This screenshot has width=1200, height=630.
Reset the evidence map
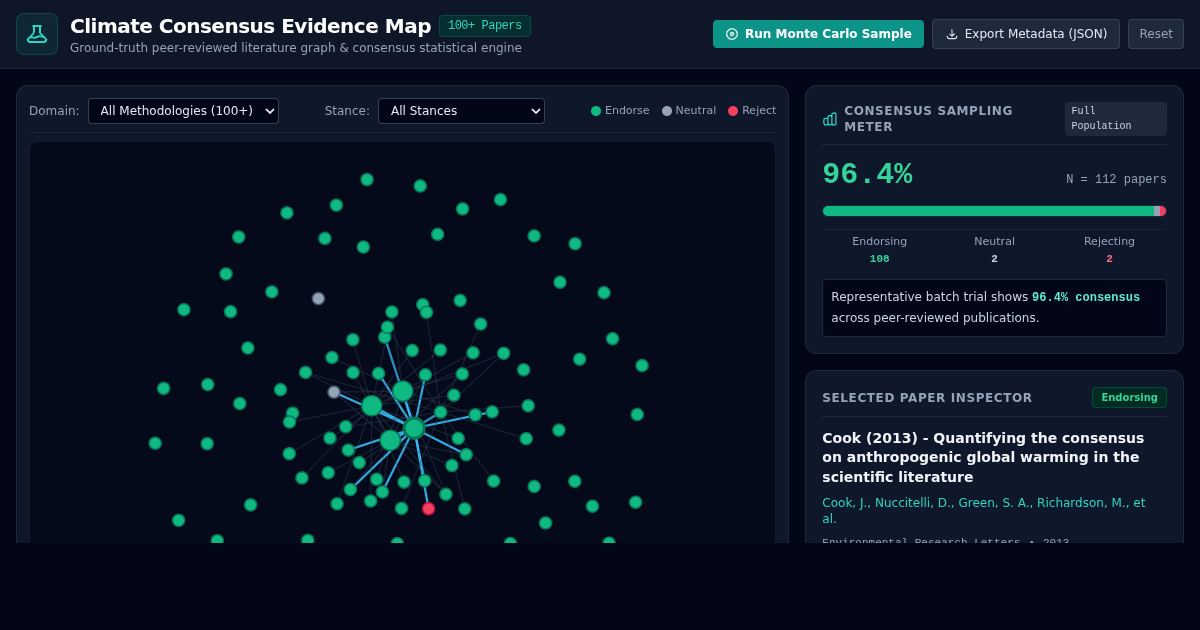coord(1156,34)
